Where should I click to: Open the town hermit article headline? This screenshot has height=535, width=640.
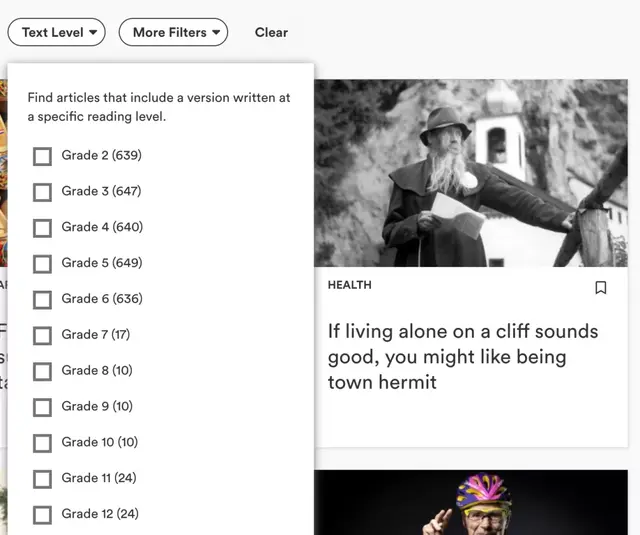462,356
